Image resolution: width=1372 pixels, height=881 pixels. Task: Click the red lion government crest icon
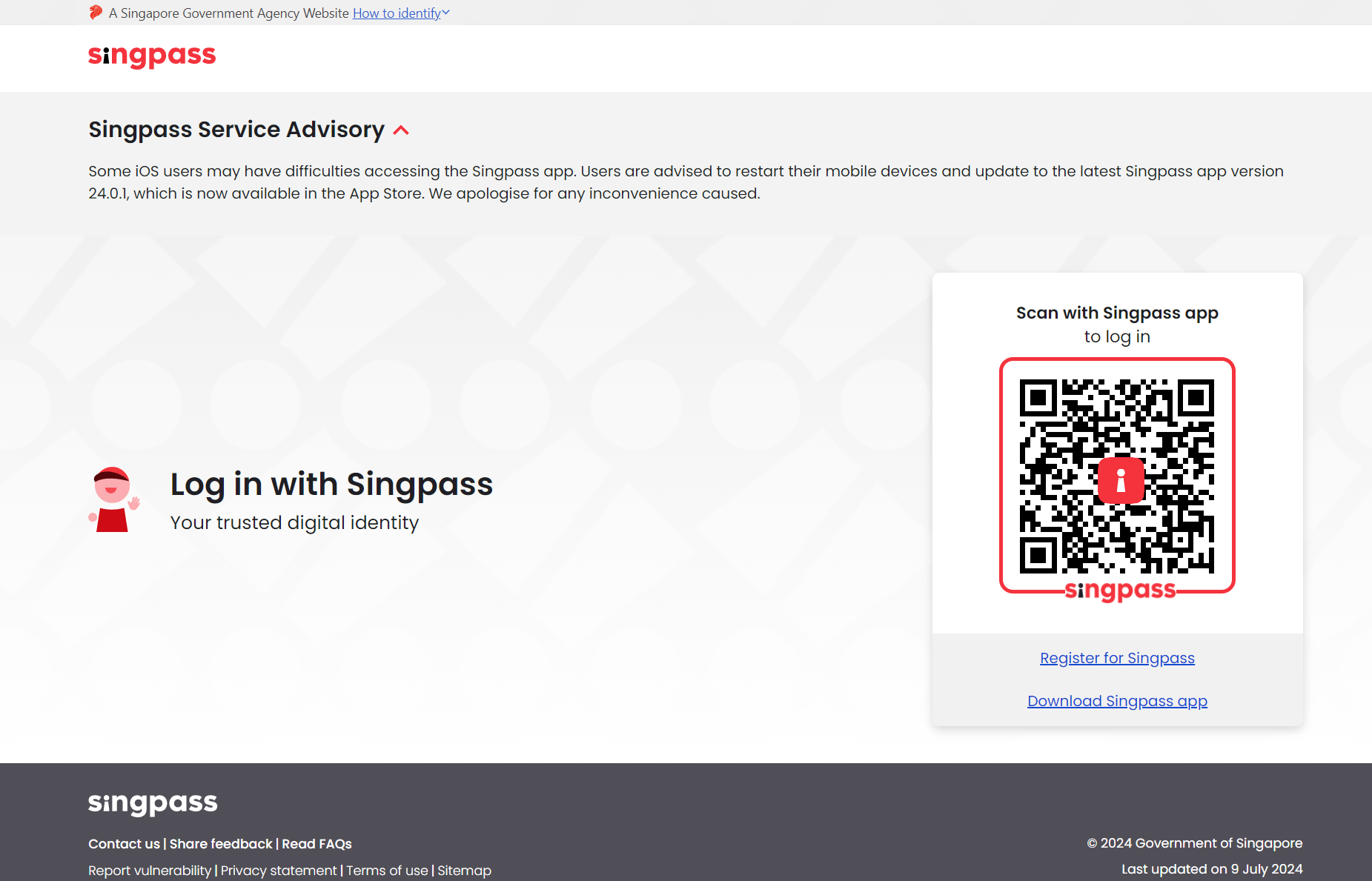click(x=96, y=13)
